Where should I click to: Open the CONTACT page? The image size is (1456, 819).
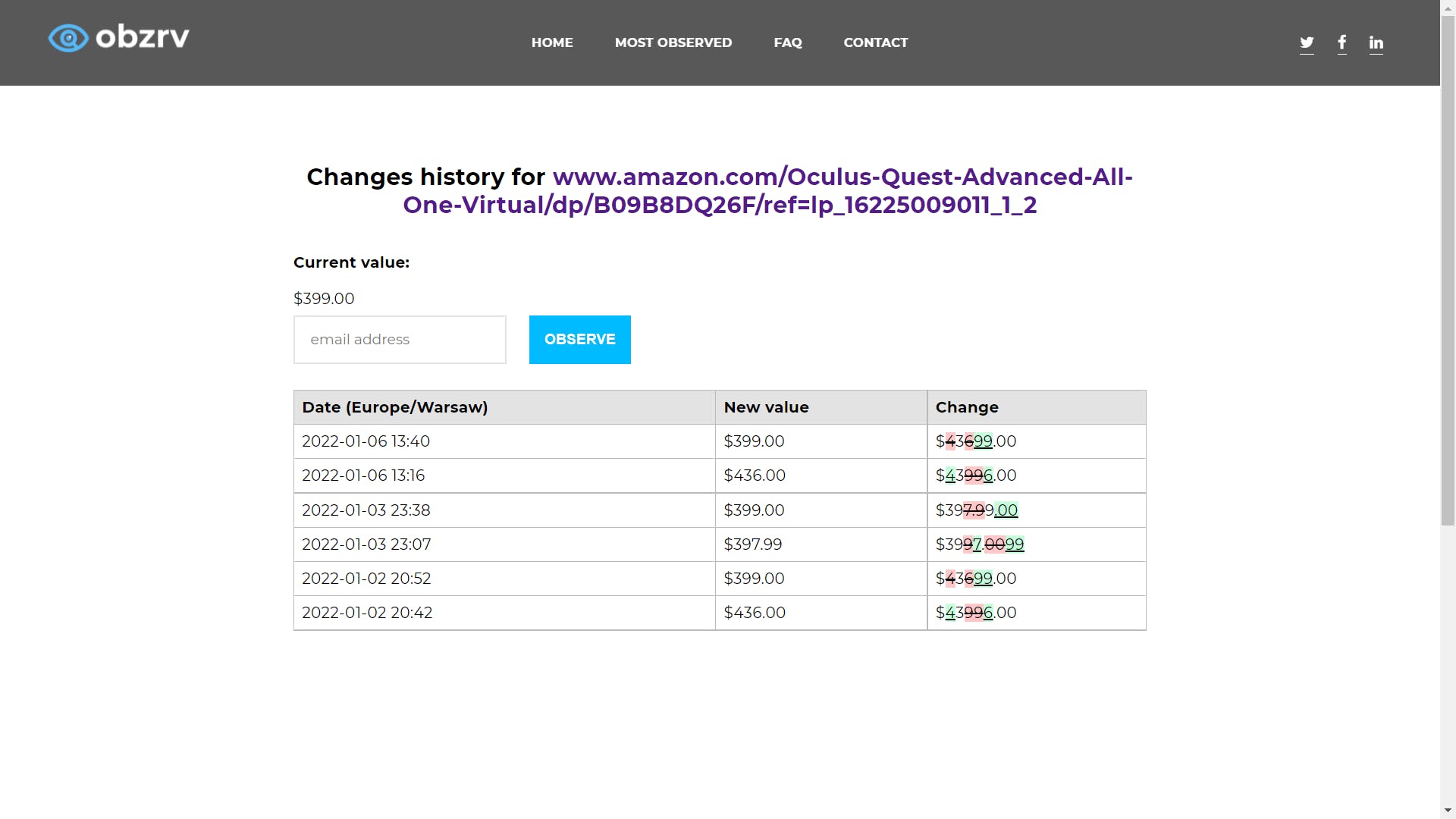[876, 42]
